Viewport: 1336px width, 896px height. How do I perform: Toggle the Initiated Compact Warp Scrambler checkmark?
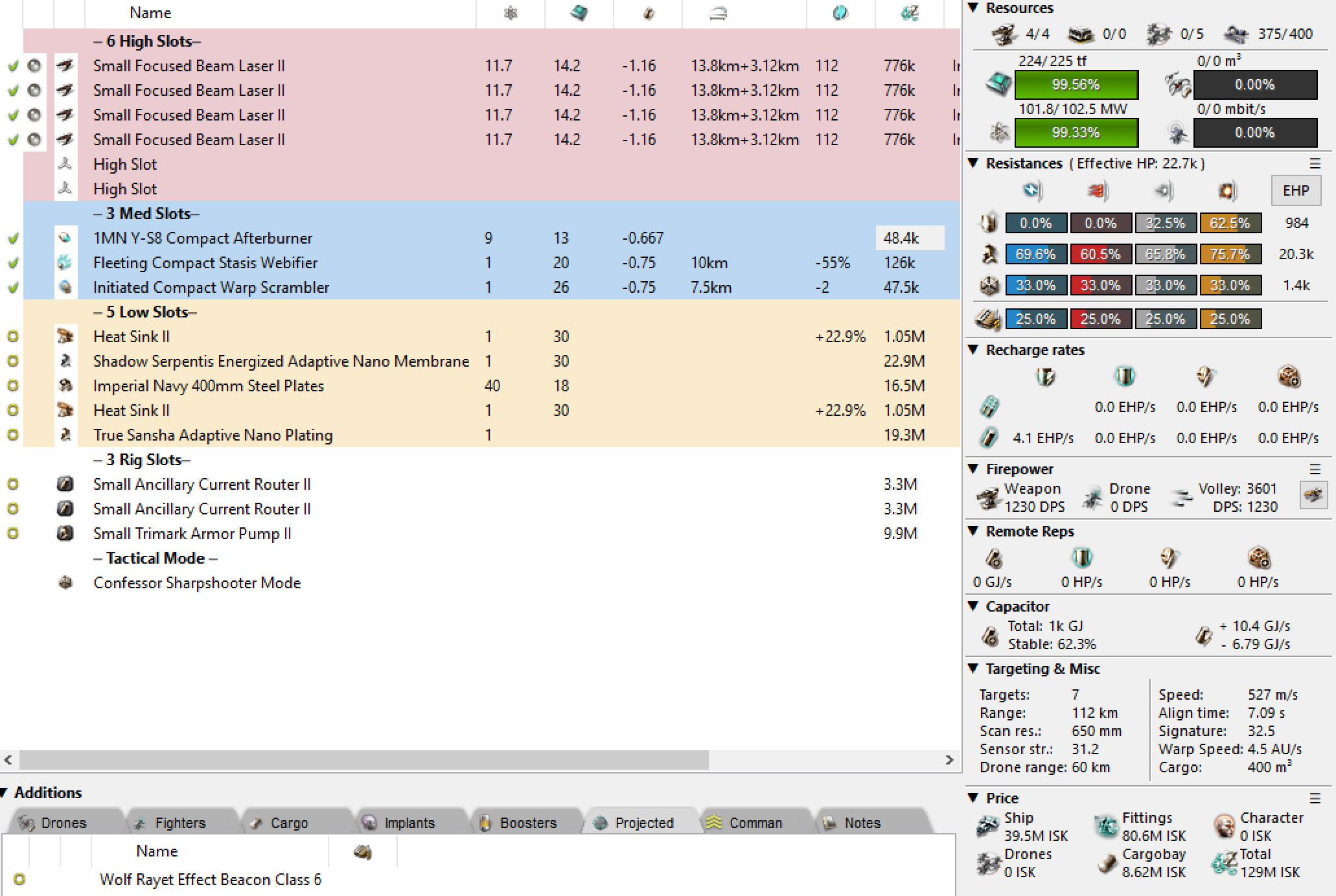point(12,287)
